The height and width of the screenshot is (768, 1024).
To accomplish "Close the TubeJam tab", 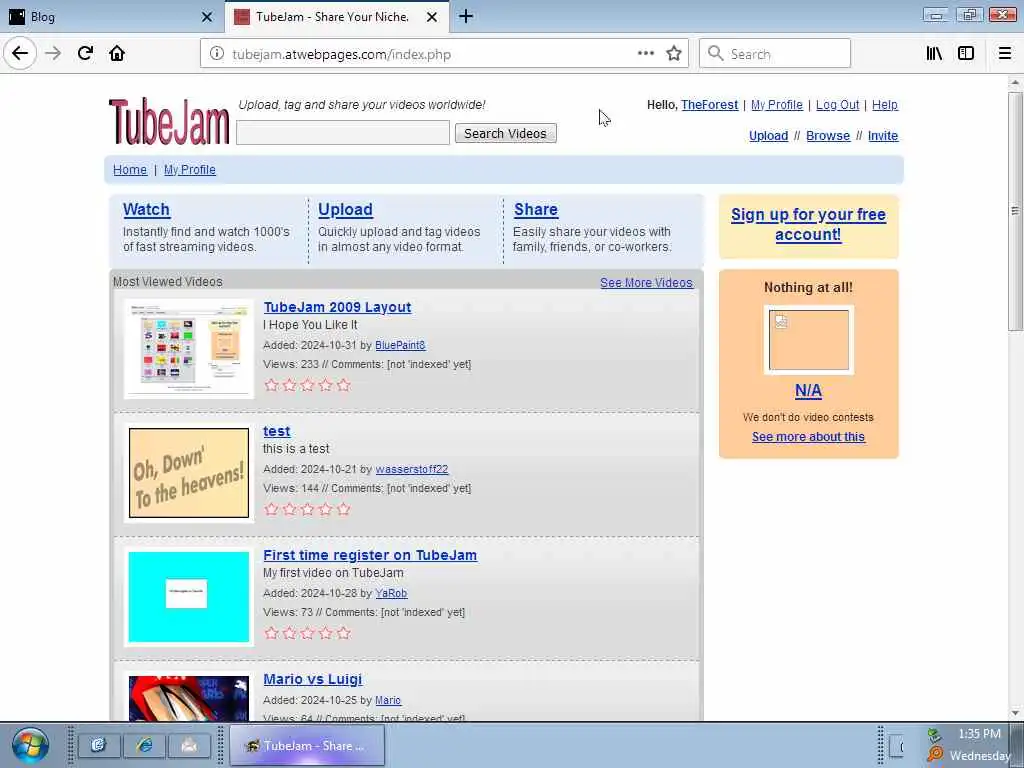I will [432, 17].
